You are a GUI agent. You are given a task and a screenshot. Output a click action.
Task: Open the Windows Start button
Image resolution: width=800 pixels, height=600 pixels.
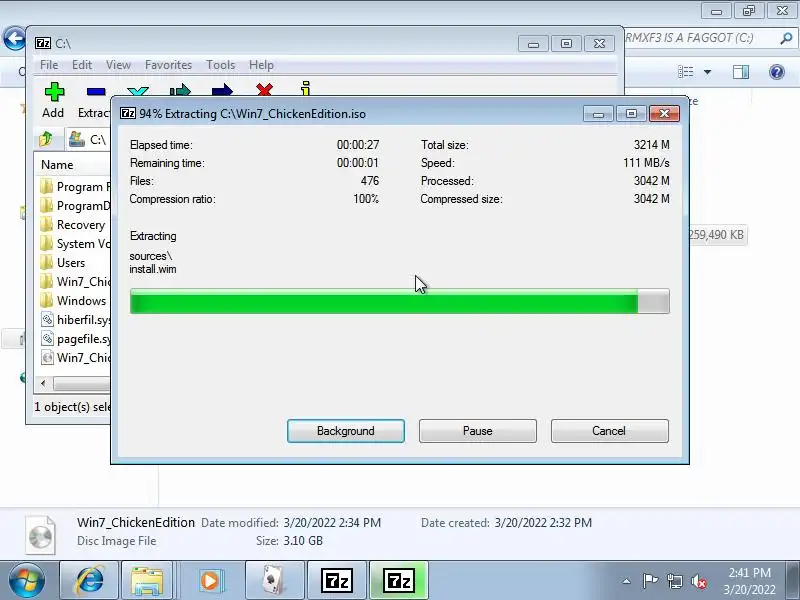coord(26,581)
